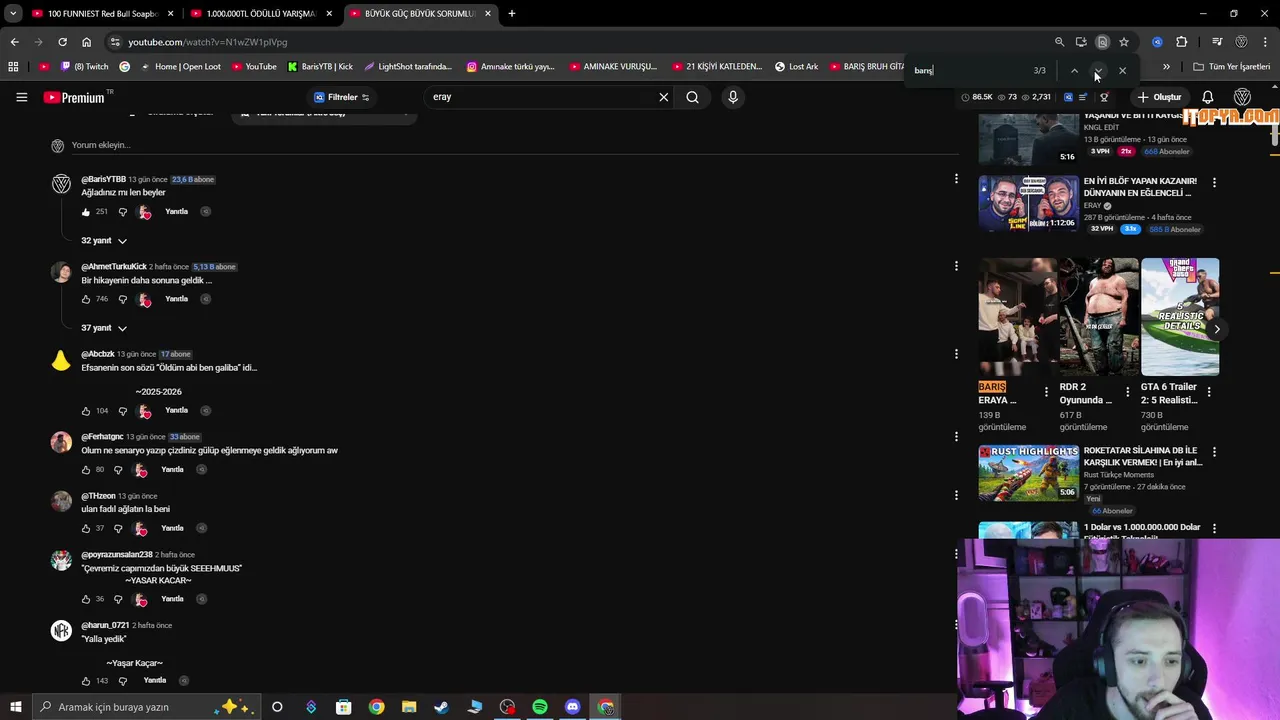Open the YouTube guide hamburger menu

[x=21, y=97]
